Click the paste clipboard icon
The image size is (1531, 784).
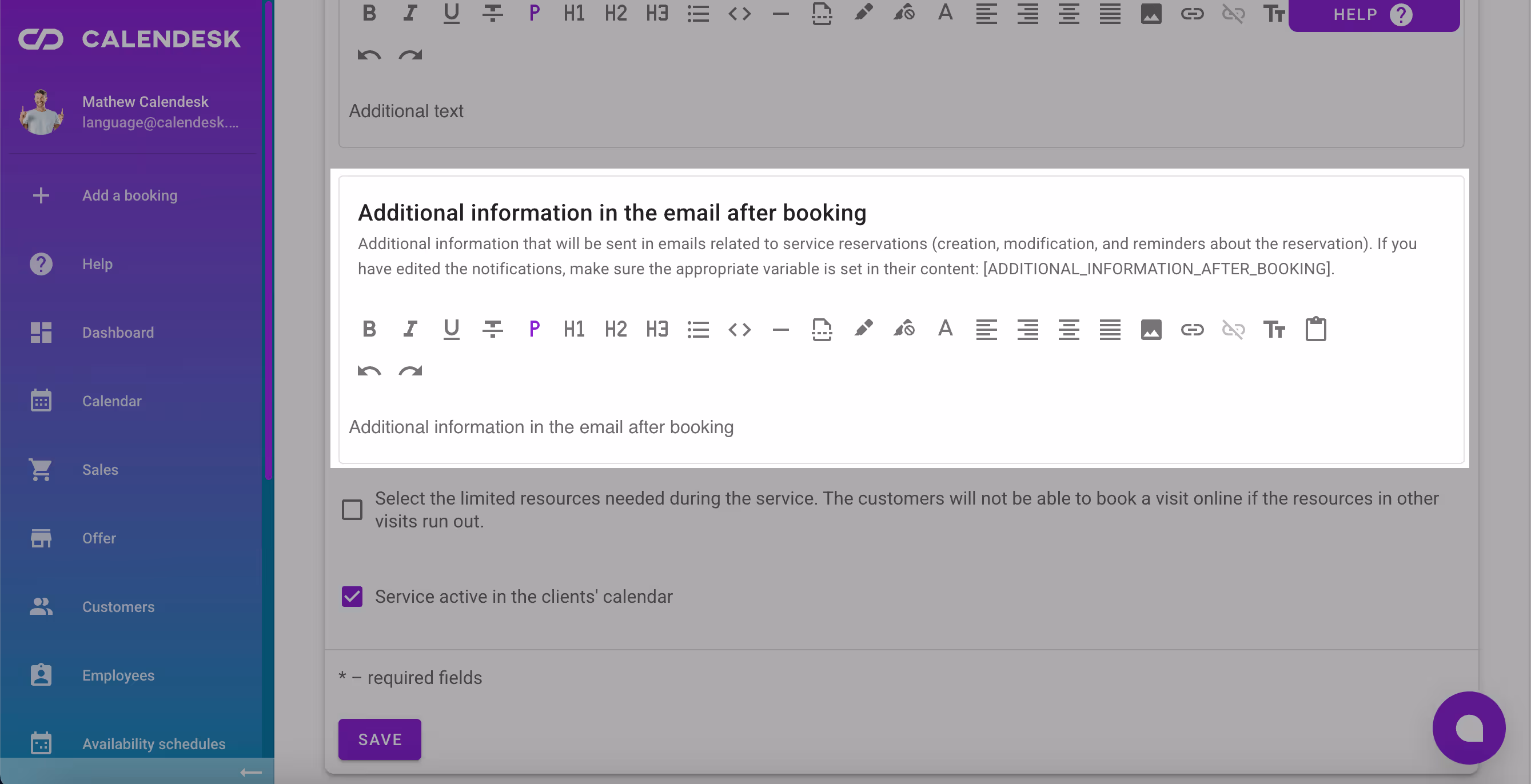[x=1315, y=329]
